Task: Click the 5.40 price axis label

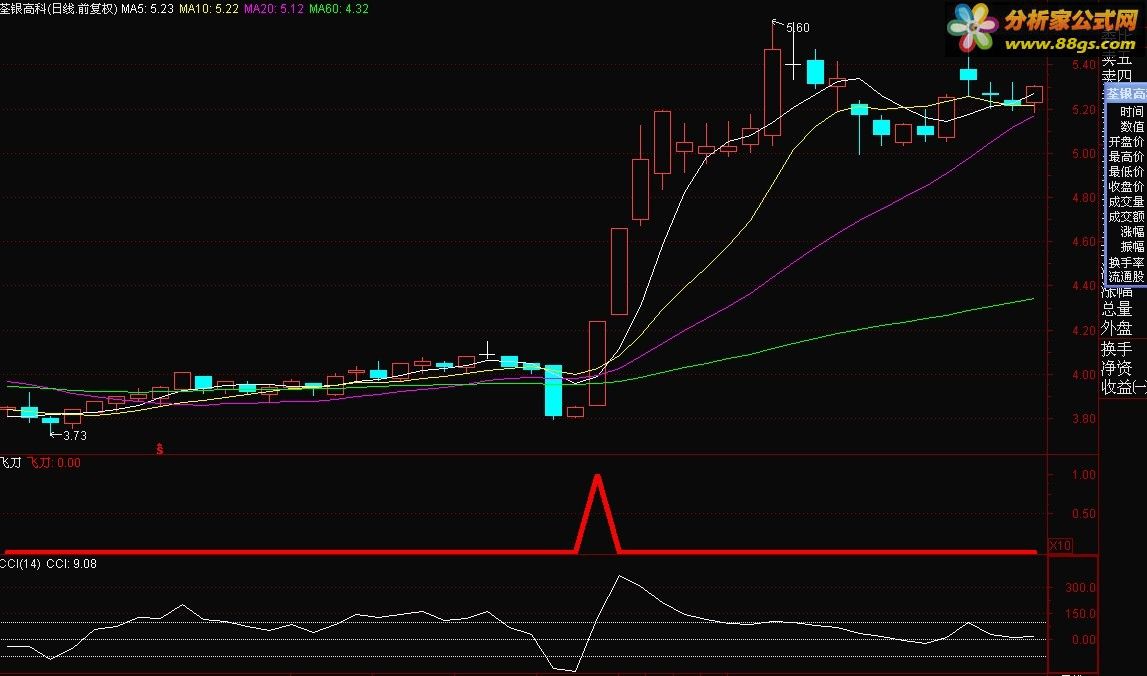Action: pos(1084,65)
